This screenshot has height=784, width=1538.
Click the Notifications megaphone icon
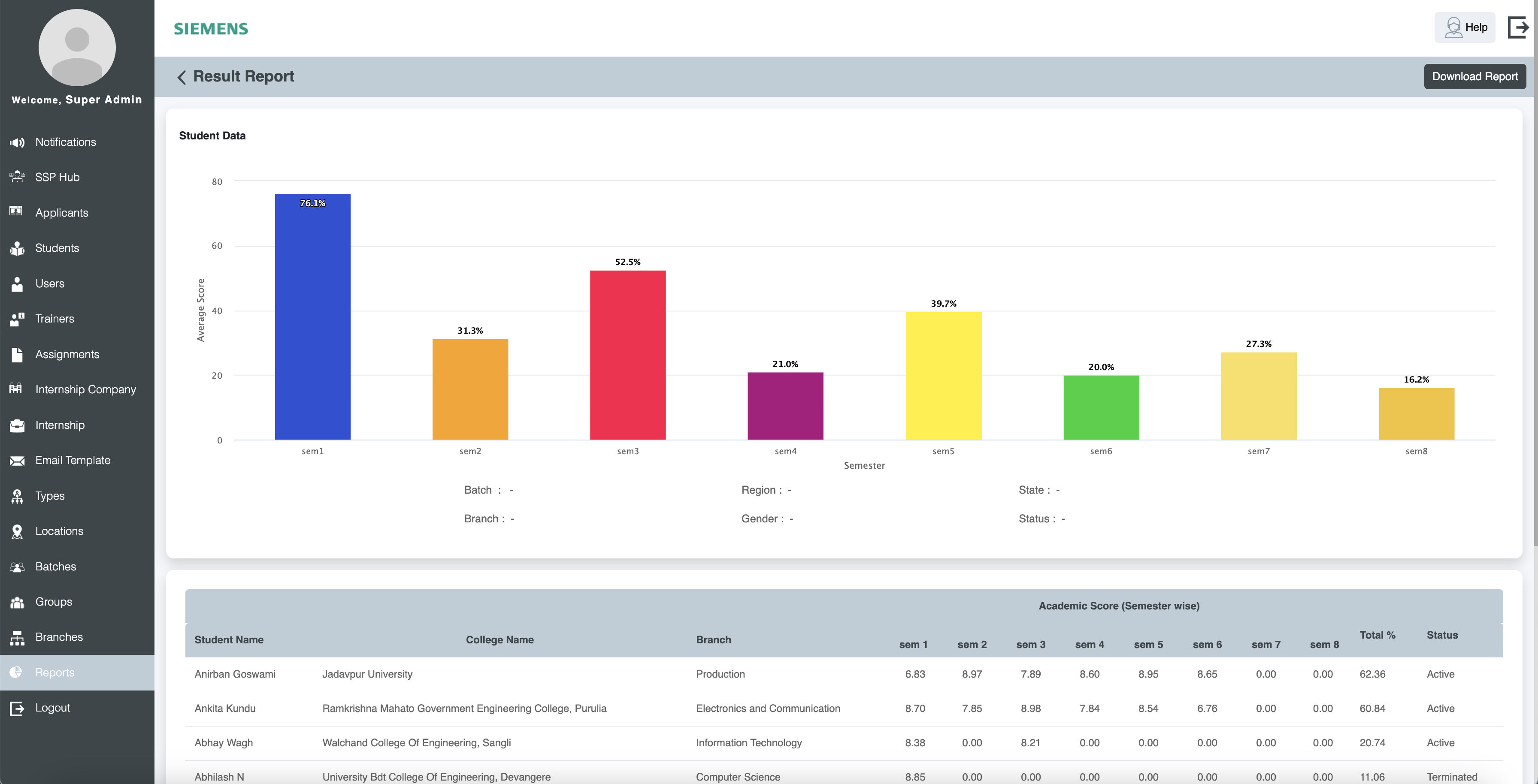coord(17,142)
